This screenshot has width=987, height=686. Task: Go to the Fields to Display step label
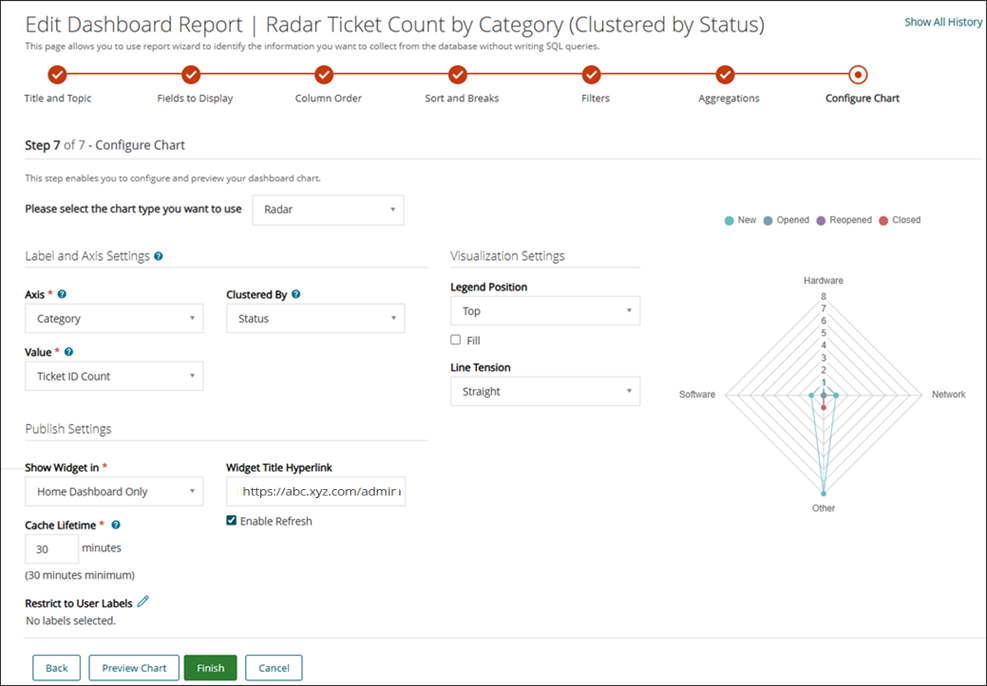pyautogui.click(x=195, y=98)
